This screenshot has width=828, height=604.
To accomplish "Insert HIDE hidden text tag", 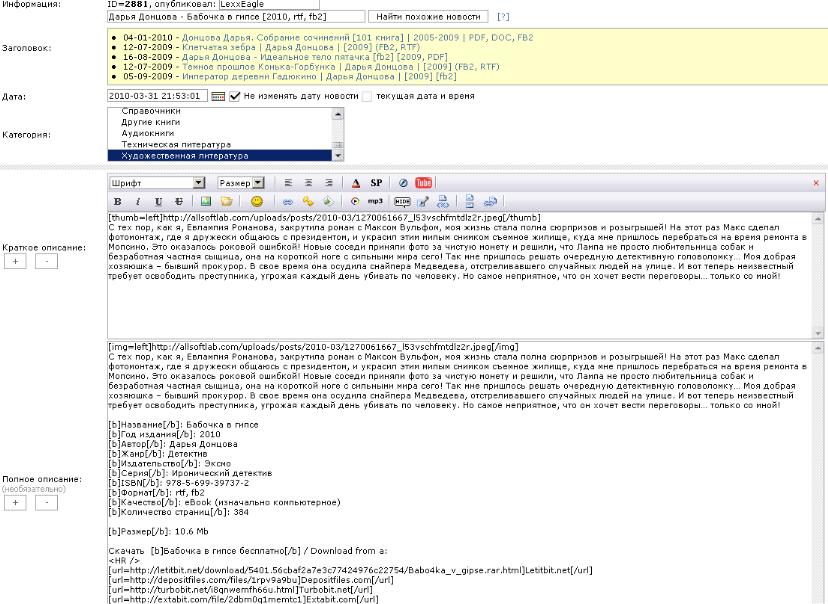I will (x=402, y=202).
